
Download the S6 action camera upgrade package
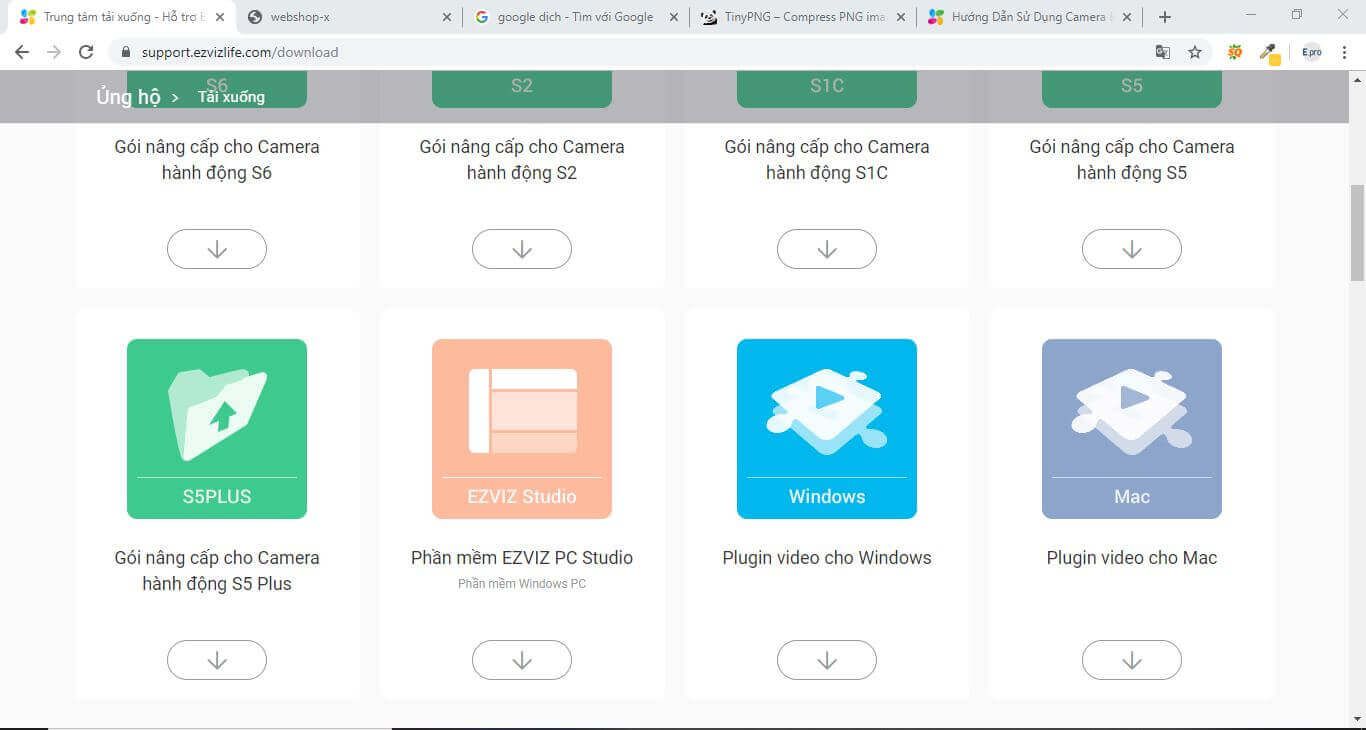[x=217, y=249]
